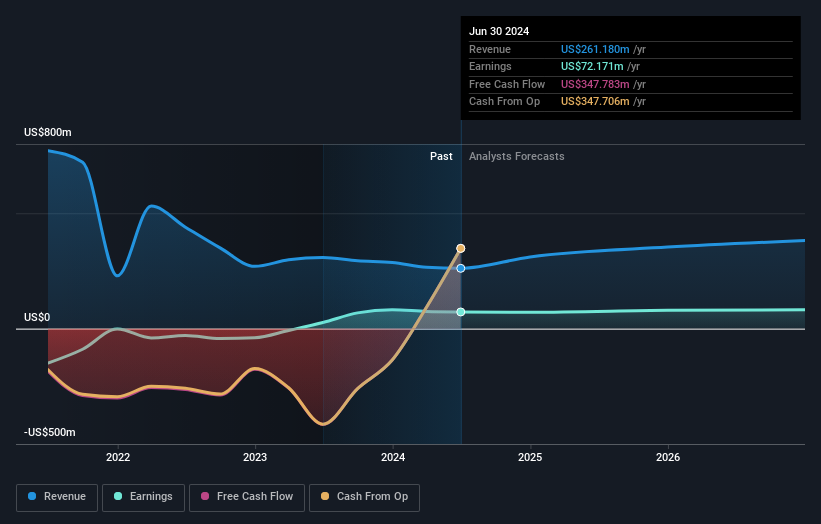Click the Cash From Op label in tooltip

(x=504, y=102)
